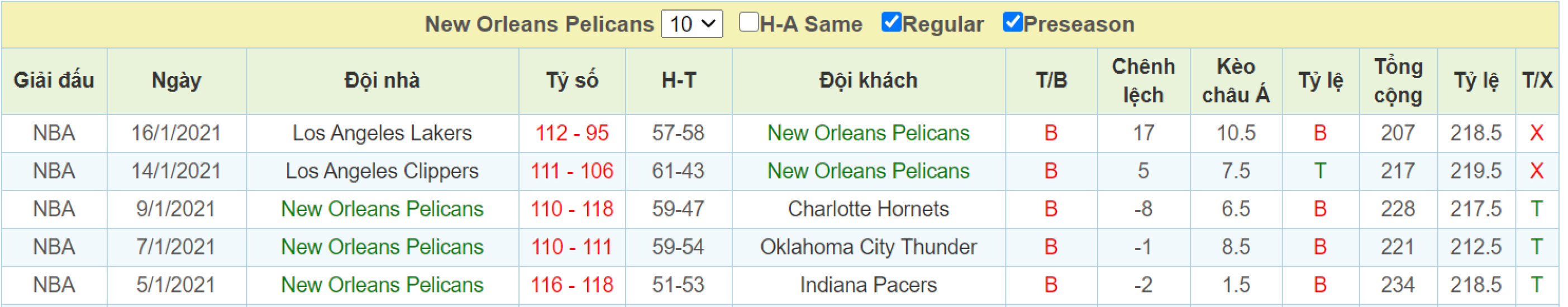Image resolution: width=1568 pixels, height=307 pixels.
Task: Select Charlotte Hornets in away team column
Action: click(868, 209)
